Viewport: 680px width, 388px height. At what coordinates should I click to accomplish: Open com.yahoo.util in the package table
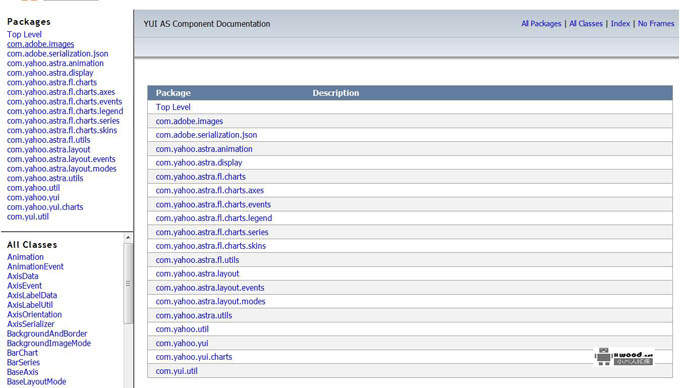[x=182, y=329]
